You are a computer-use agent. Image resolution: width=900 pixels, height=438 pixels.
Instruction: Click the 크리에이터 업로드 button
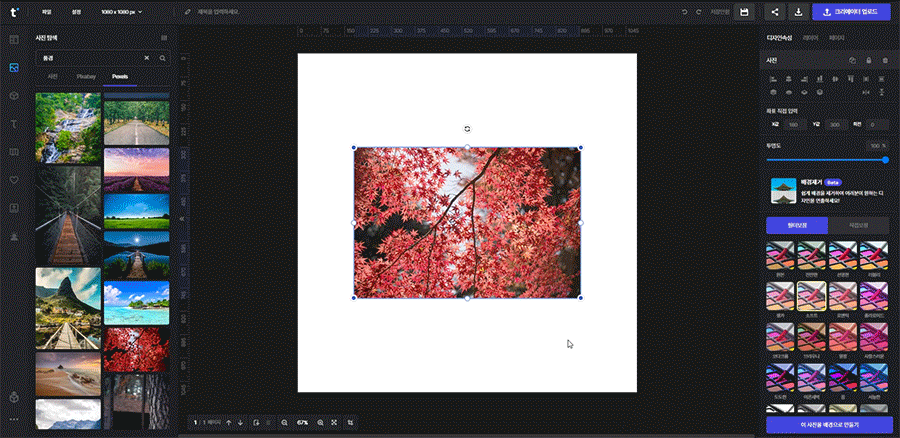tap(850, 12)
